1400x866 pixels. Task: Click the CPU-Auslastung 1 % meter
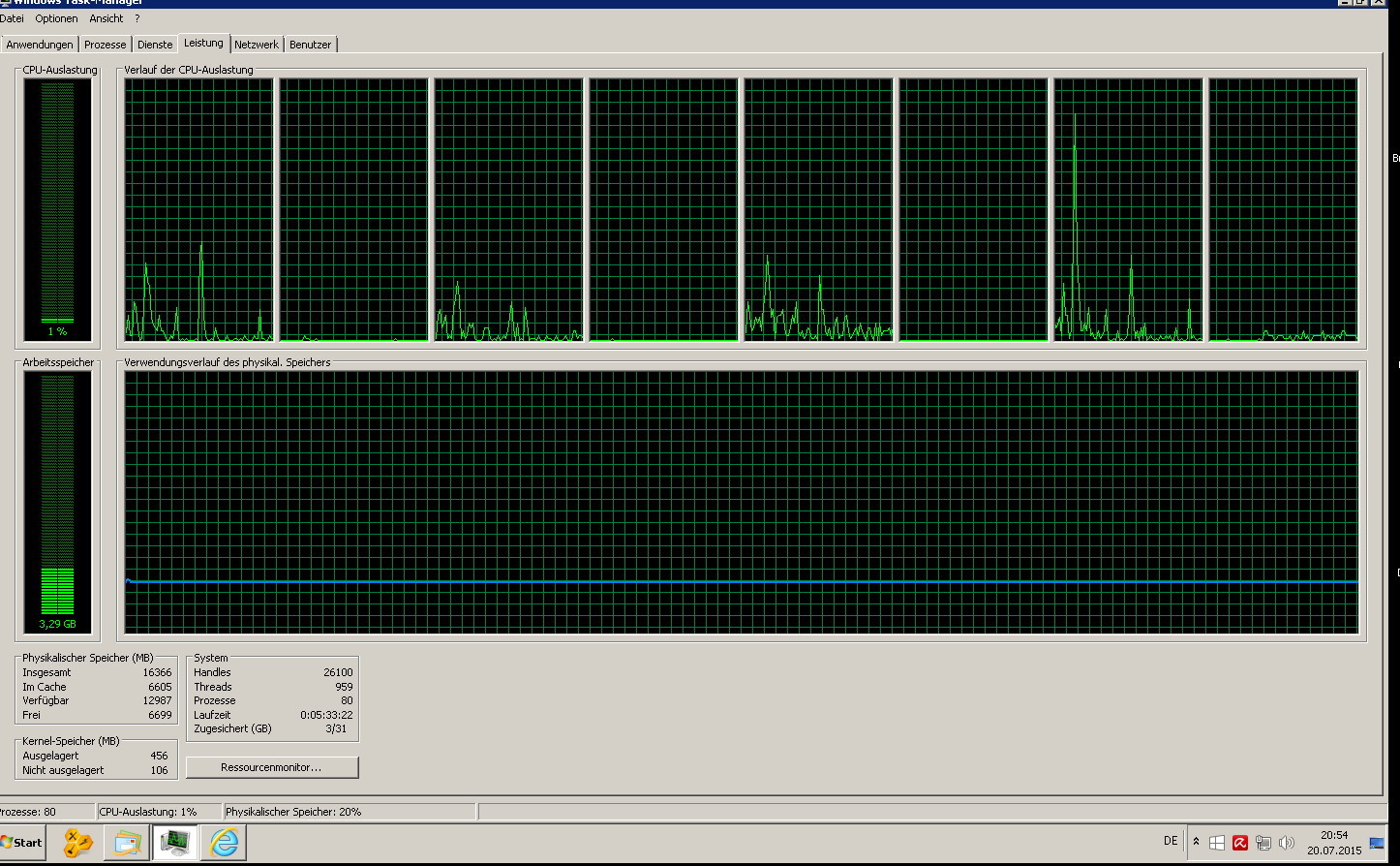(x=58, y=209)
